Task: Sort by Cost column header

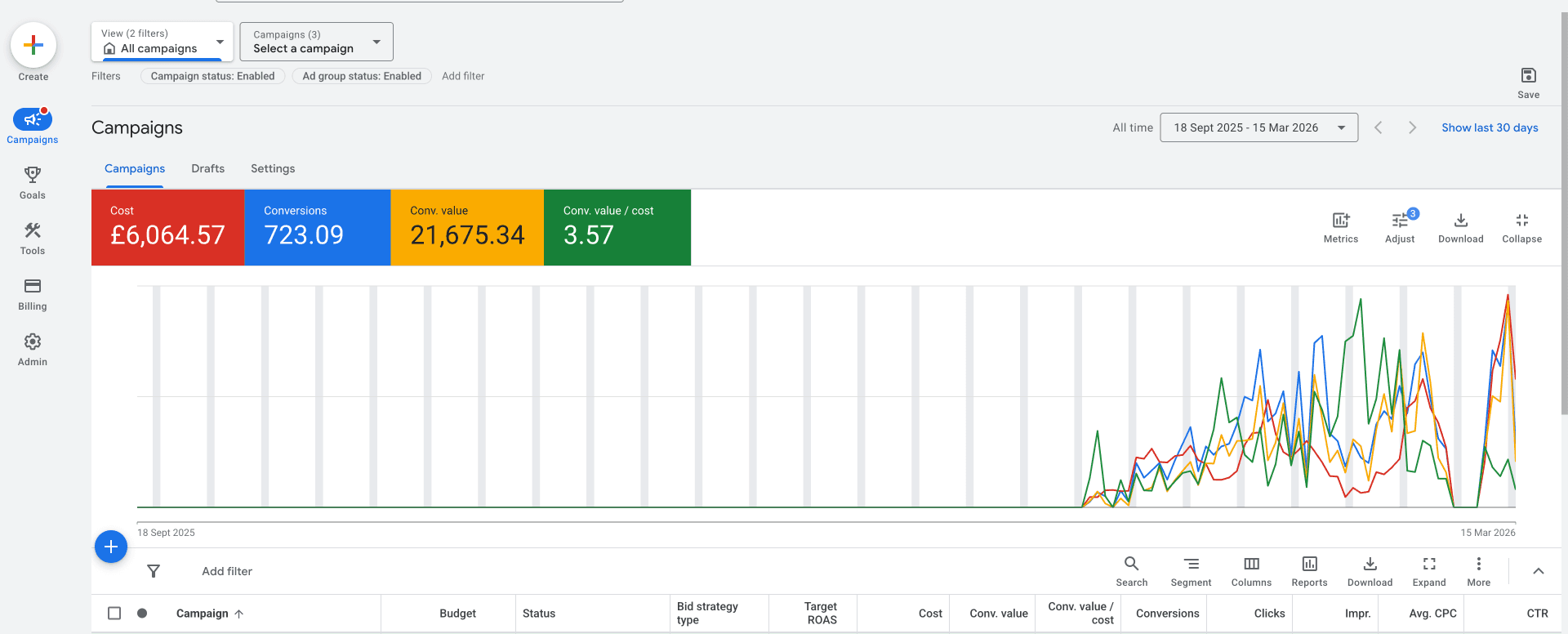Action: pos(930,614)
